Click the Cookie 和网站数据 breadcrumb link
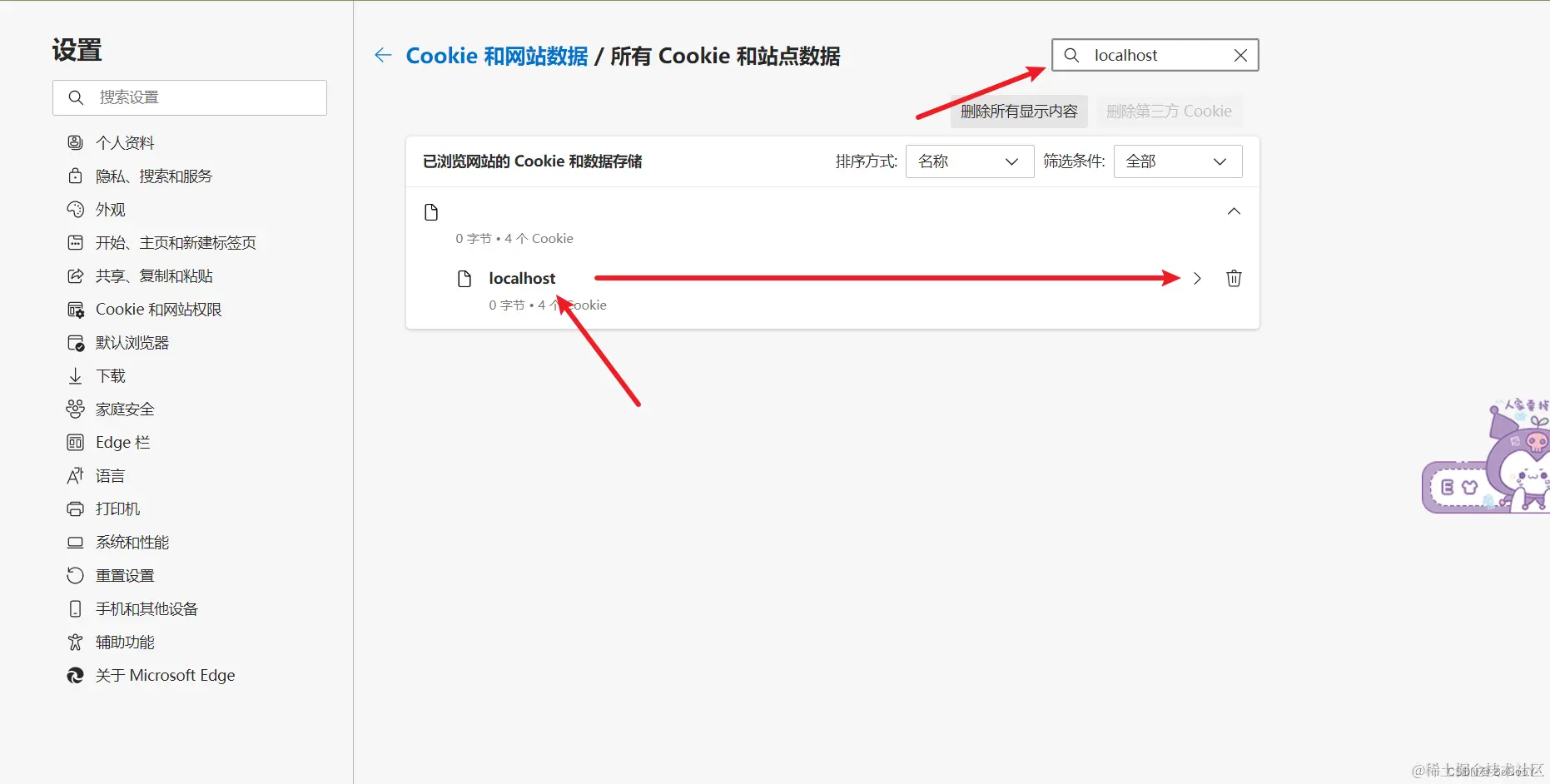 (x=497, y=56)
